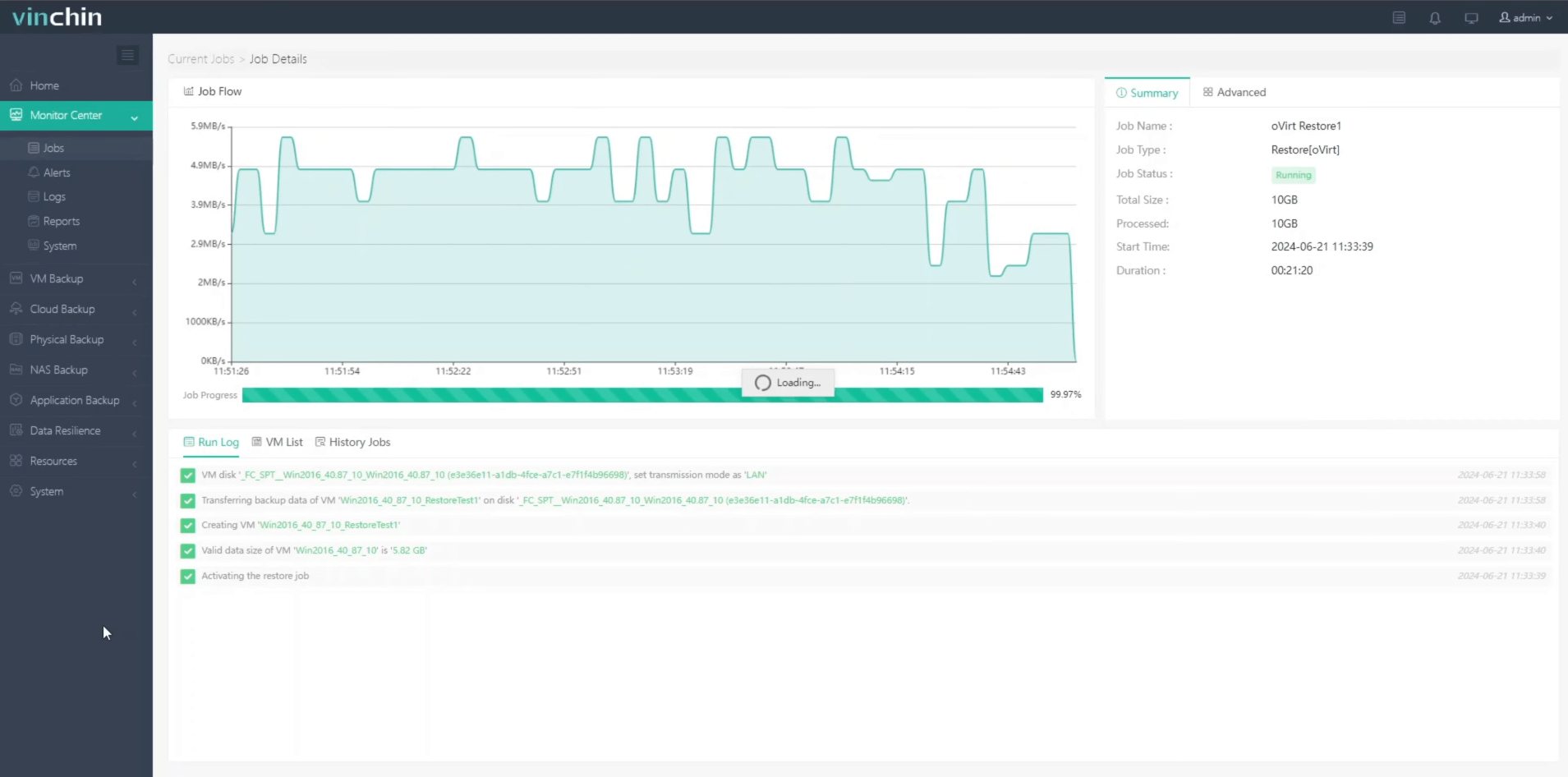Viewport: 1568px width, 777px height.
Task: Click the 99.97% progress value
Action: tap(1065, 394)
